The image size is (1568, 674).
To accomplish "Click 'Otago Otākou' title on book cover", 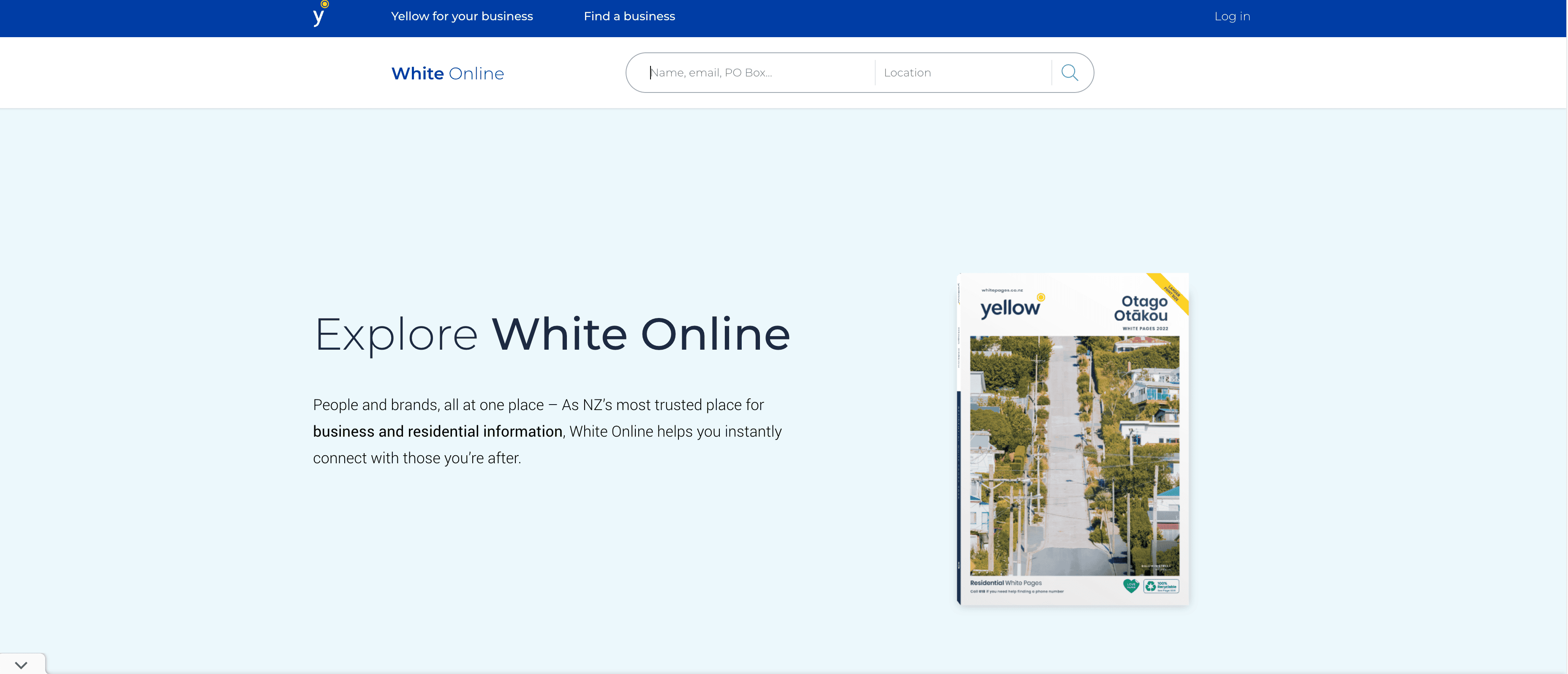I will click(1141, 308).
